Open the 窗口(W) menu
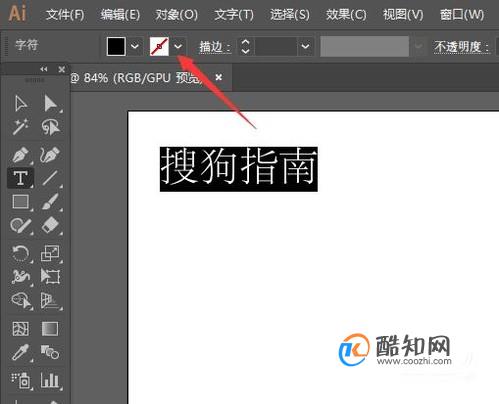Viewport: 499px width, 404px height. click(x=462, y=15)
